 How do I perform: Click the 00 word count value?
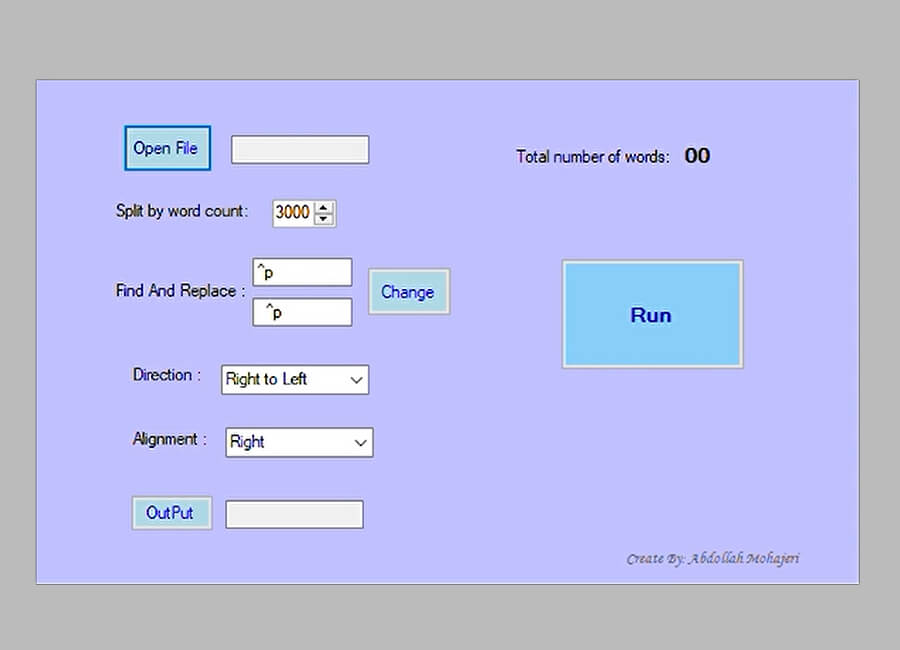697,156
